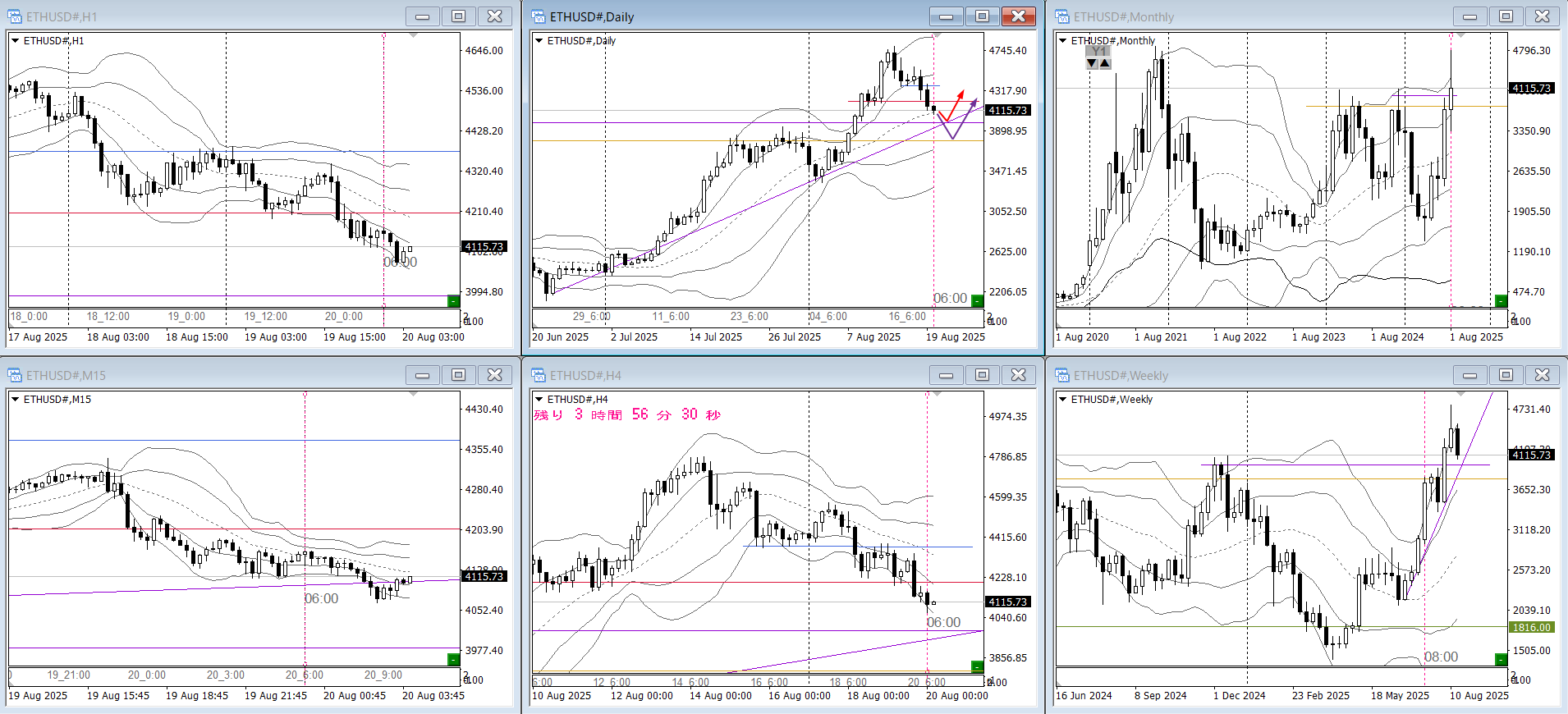Toggle the green minus box on the Weekly chart
This screenshot has height=714, width=1568.
tap(1501, 660)
